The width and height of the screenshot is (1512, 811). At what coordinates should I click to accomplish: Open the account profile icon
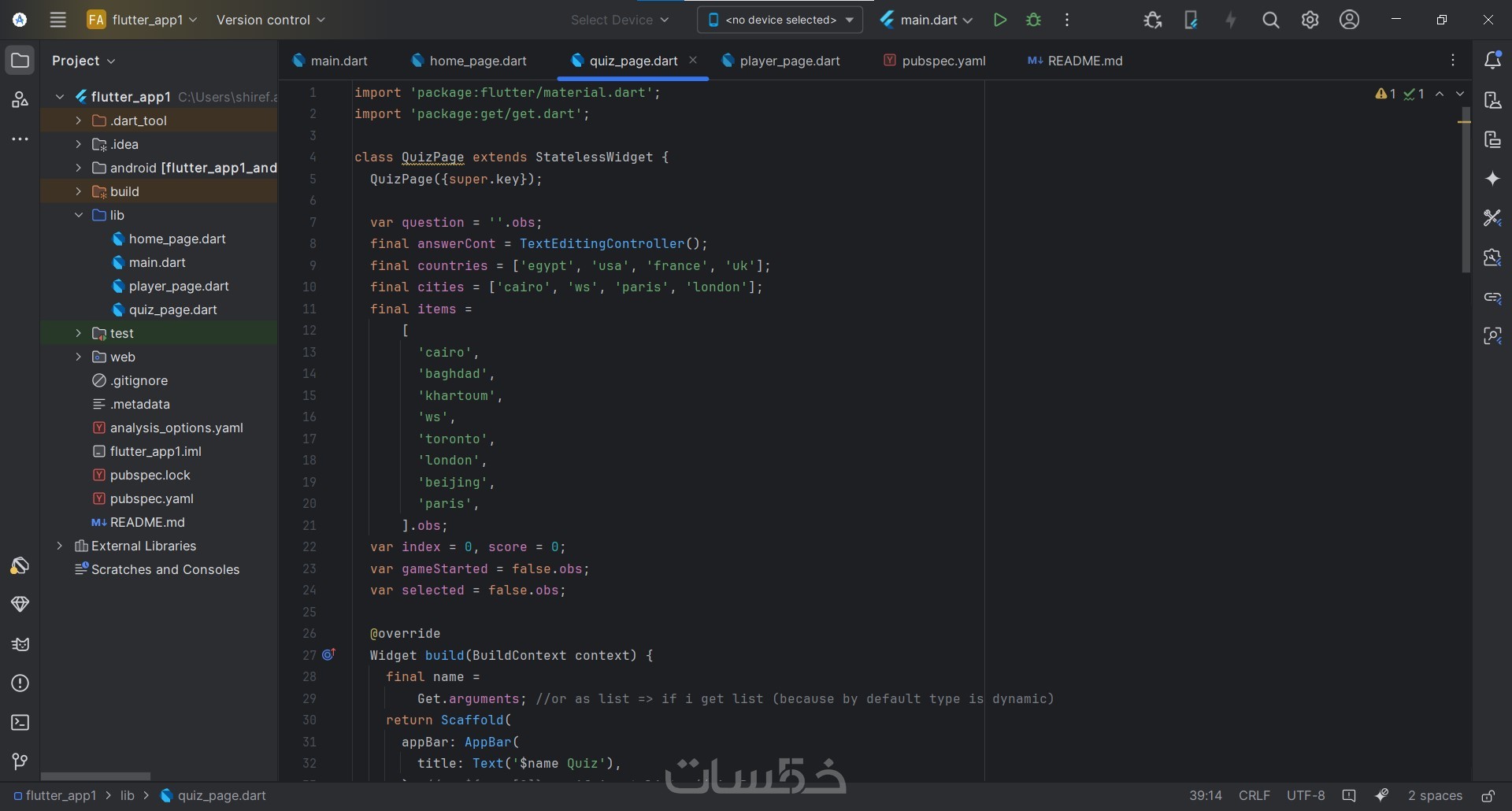click(1349, 20)
